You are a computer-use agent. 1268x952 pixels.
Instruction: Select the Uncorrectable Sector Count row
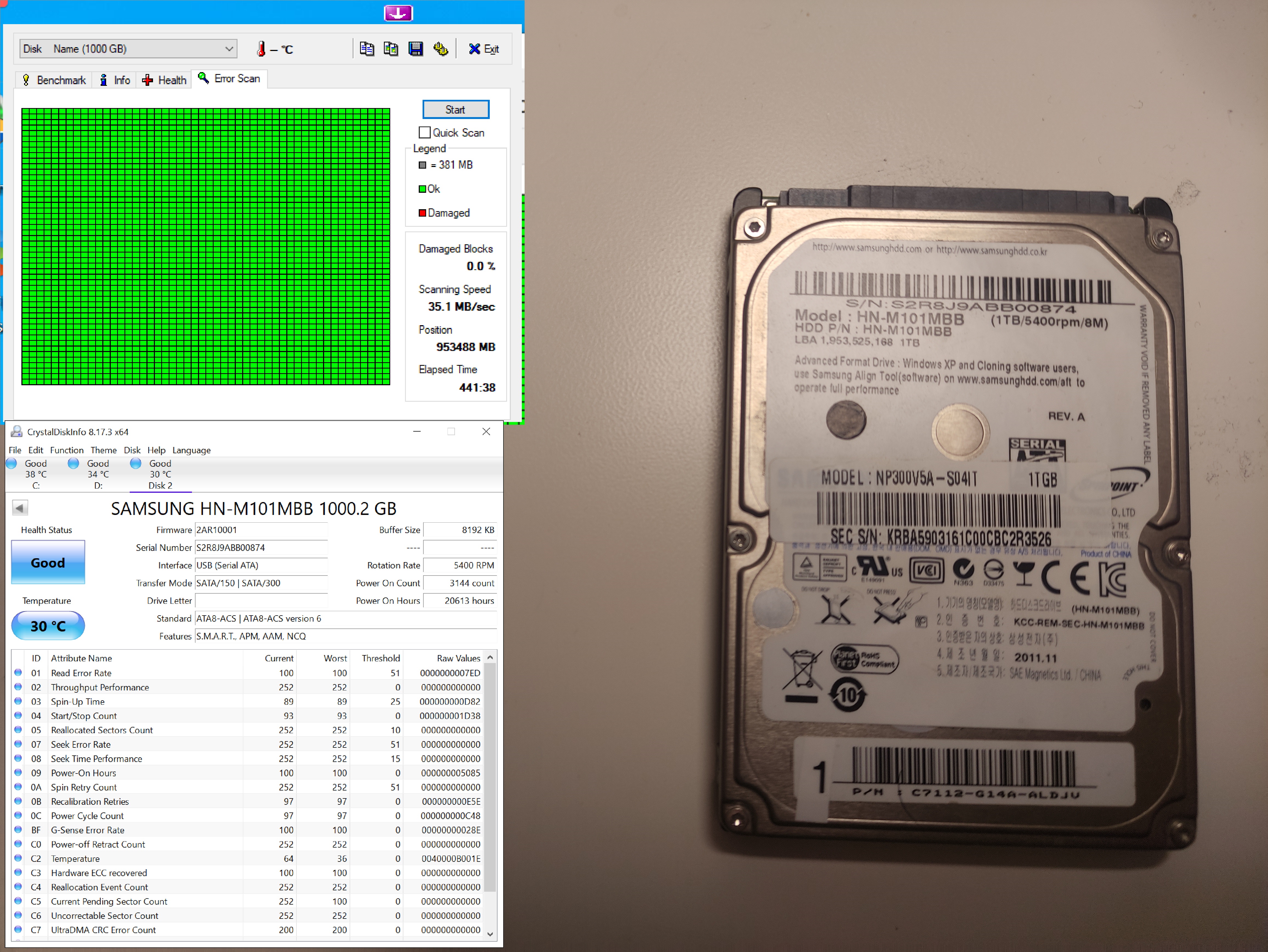248,916
